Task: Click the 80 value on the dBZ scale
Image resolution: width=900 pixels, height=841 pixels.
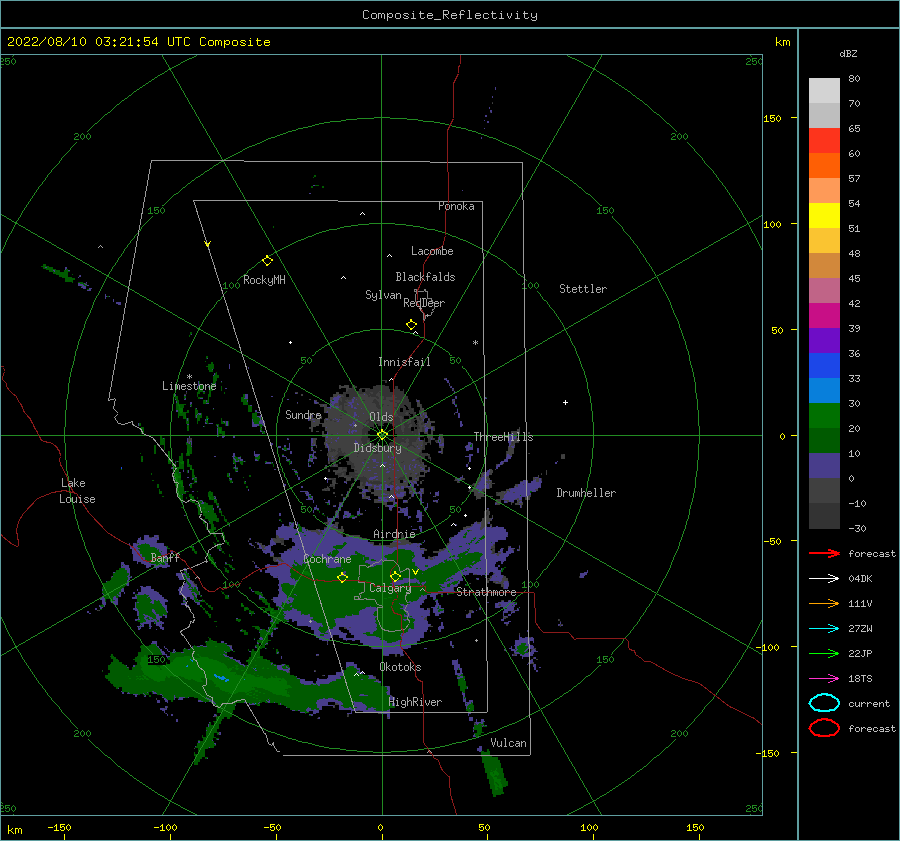Action: pos(854,79)
